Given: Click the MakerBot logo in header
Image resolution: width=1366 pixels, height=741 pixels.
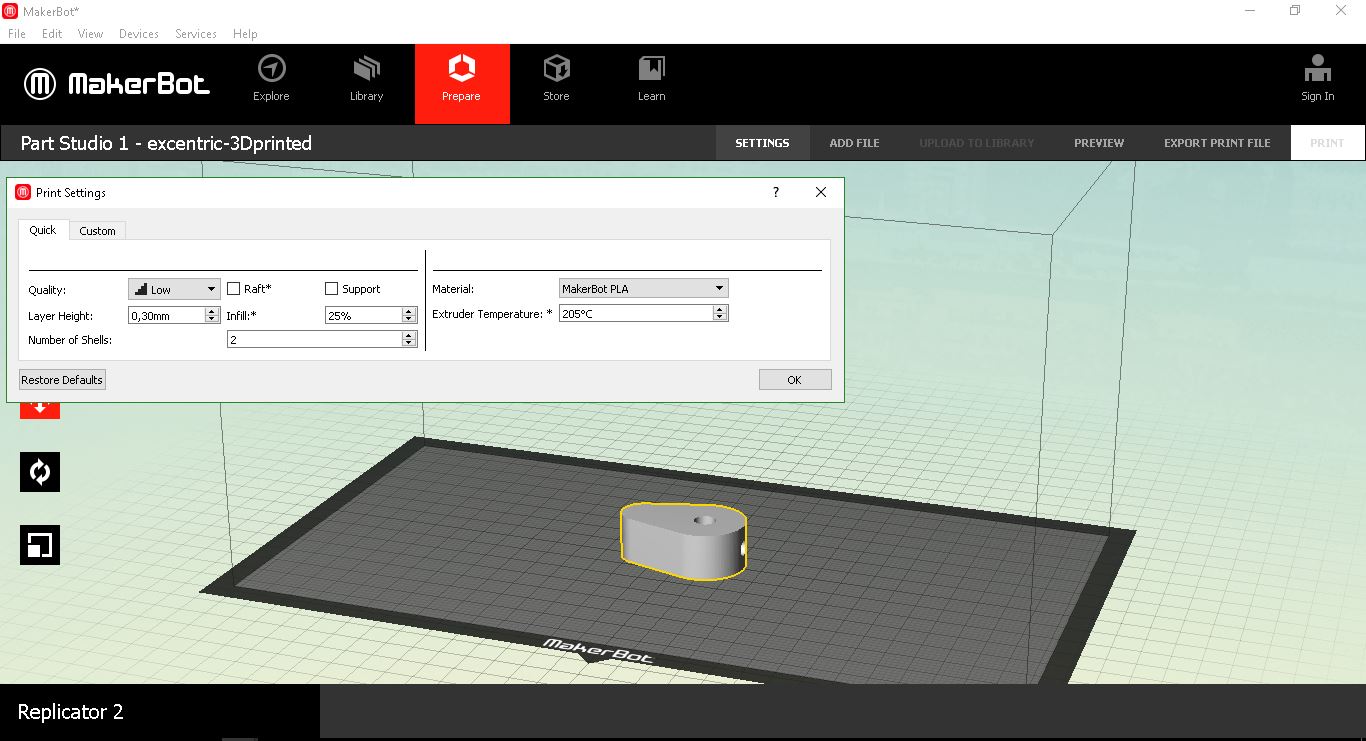Looking at the screenshot, I should point(117,84).
